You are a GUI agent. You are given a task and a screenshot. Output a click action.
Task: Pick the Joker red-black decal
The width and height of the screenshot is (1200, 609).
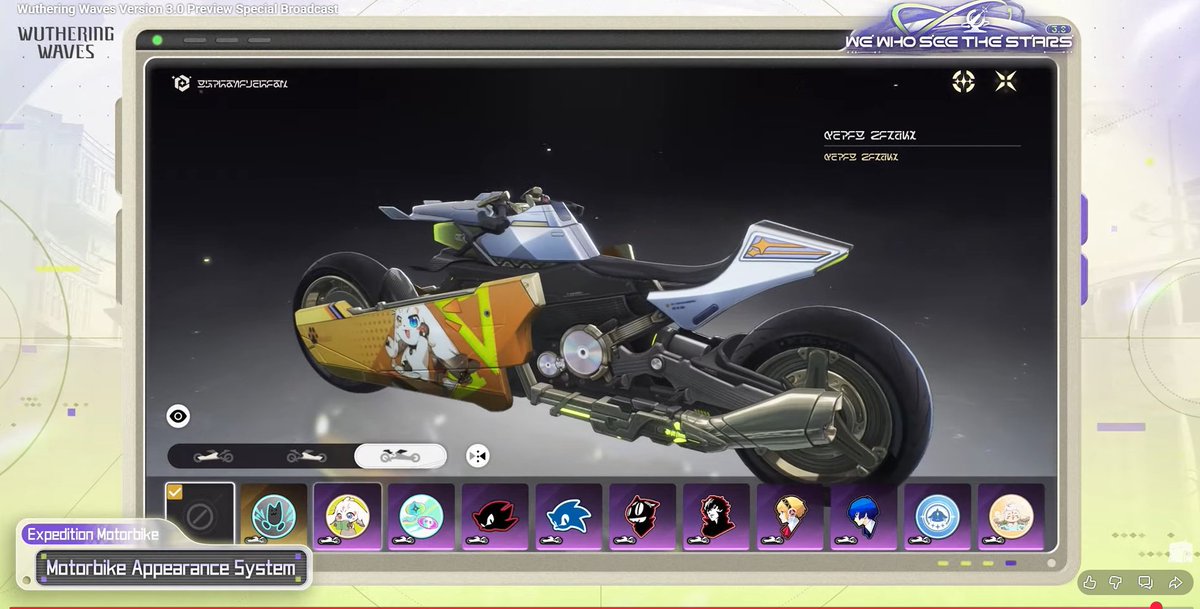717,517
